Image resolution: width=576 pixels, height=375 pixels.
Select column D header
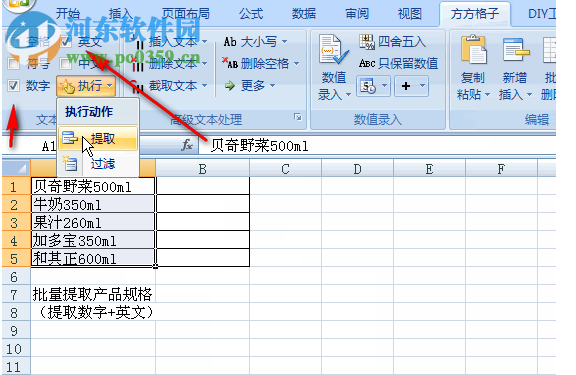pyautogui.click(x=357, y=169)
